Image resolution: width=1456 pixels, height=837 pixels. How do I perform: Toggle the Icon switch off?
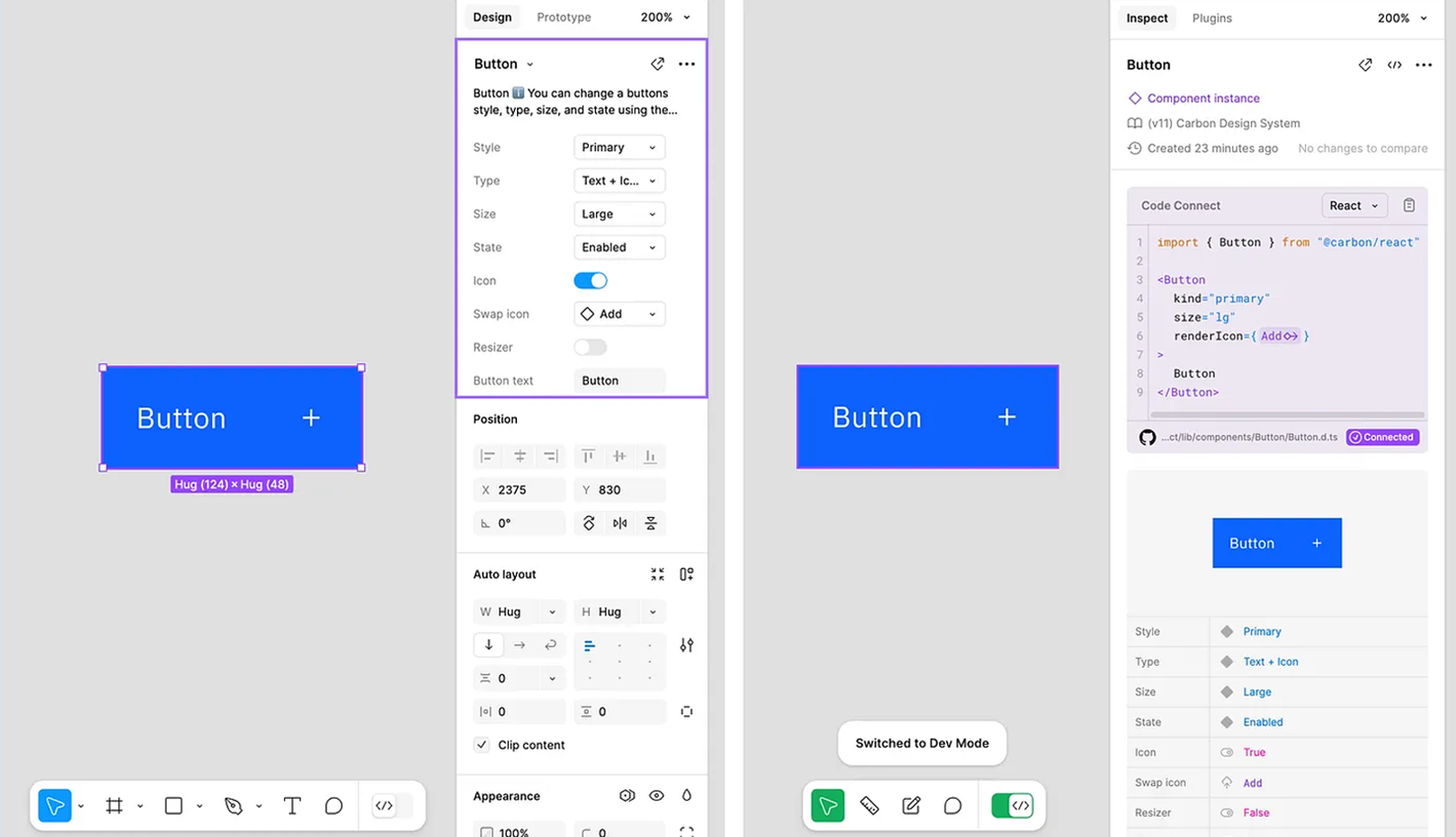coord(590,280)
